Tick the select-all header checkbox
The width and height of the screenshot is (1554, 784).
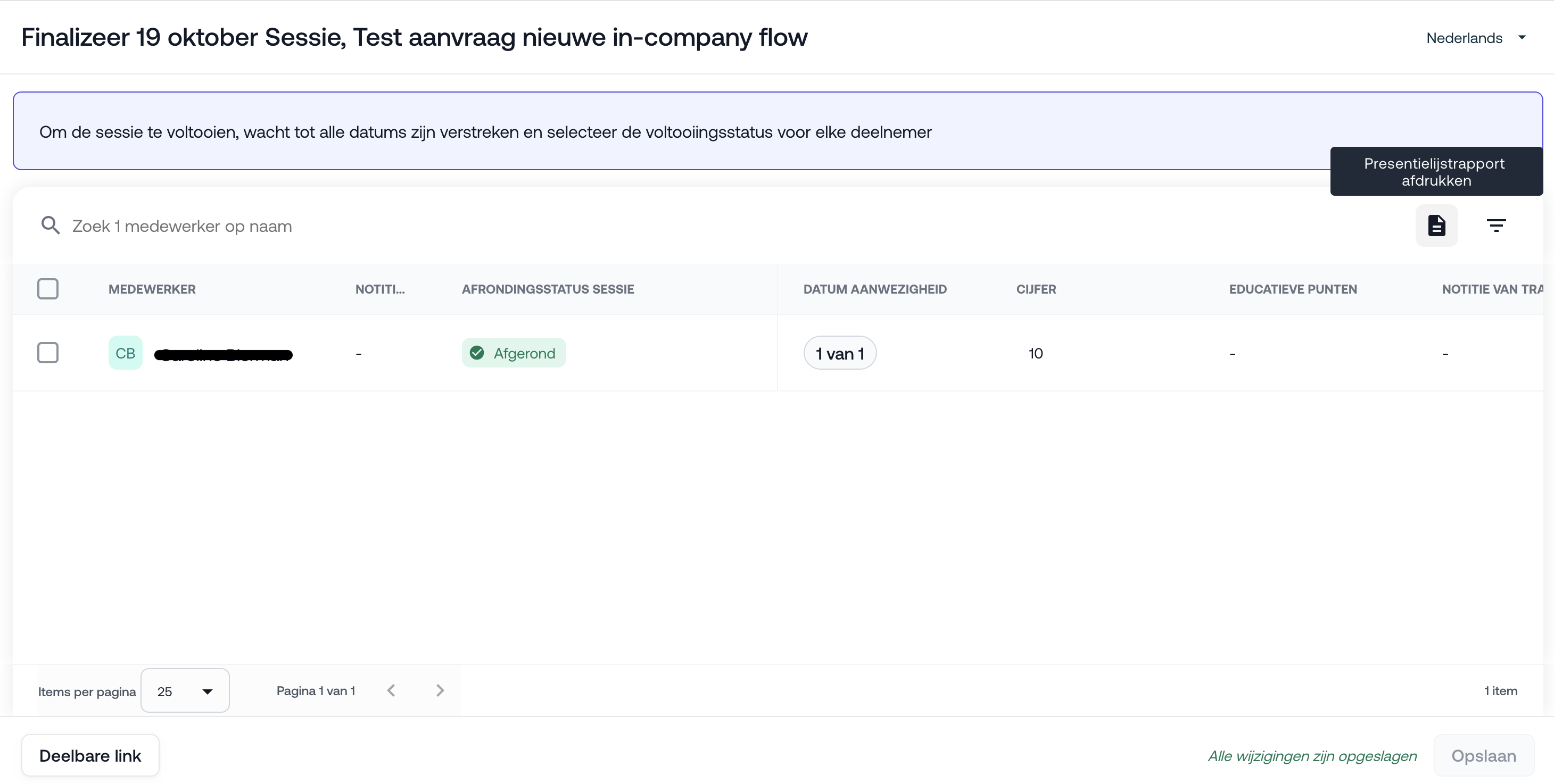(x=48, y=289)
